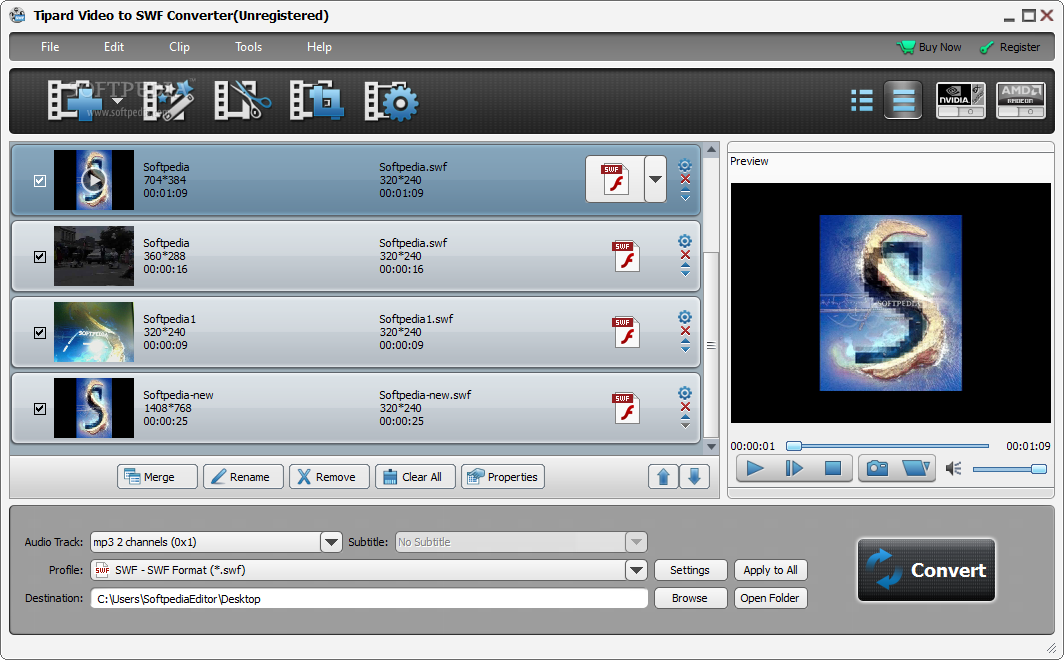Click the Register link
Image resolution: width=1064 pixels, height=660 pixels.
(1010, 47)
